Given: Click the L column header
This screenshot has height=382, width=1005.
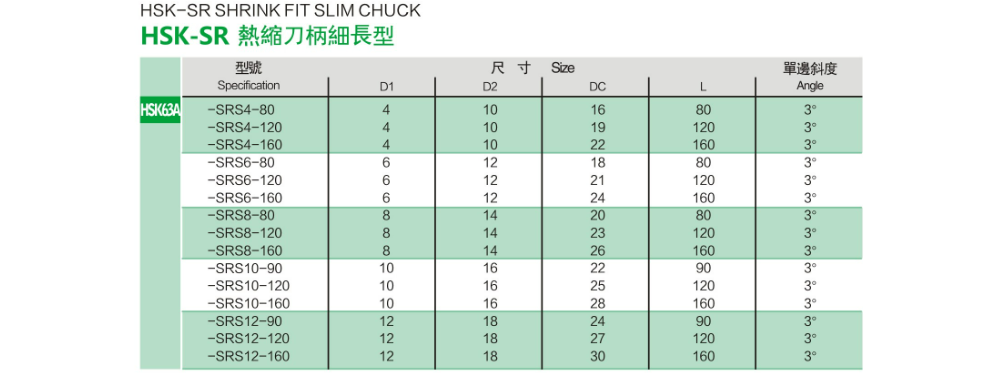Looking at the screenshot, I should coord(703,87).
